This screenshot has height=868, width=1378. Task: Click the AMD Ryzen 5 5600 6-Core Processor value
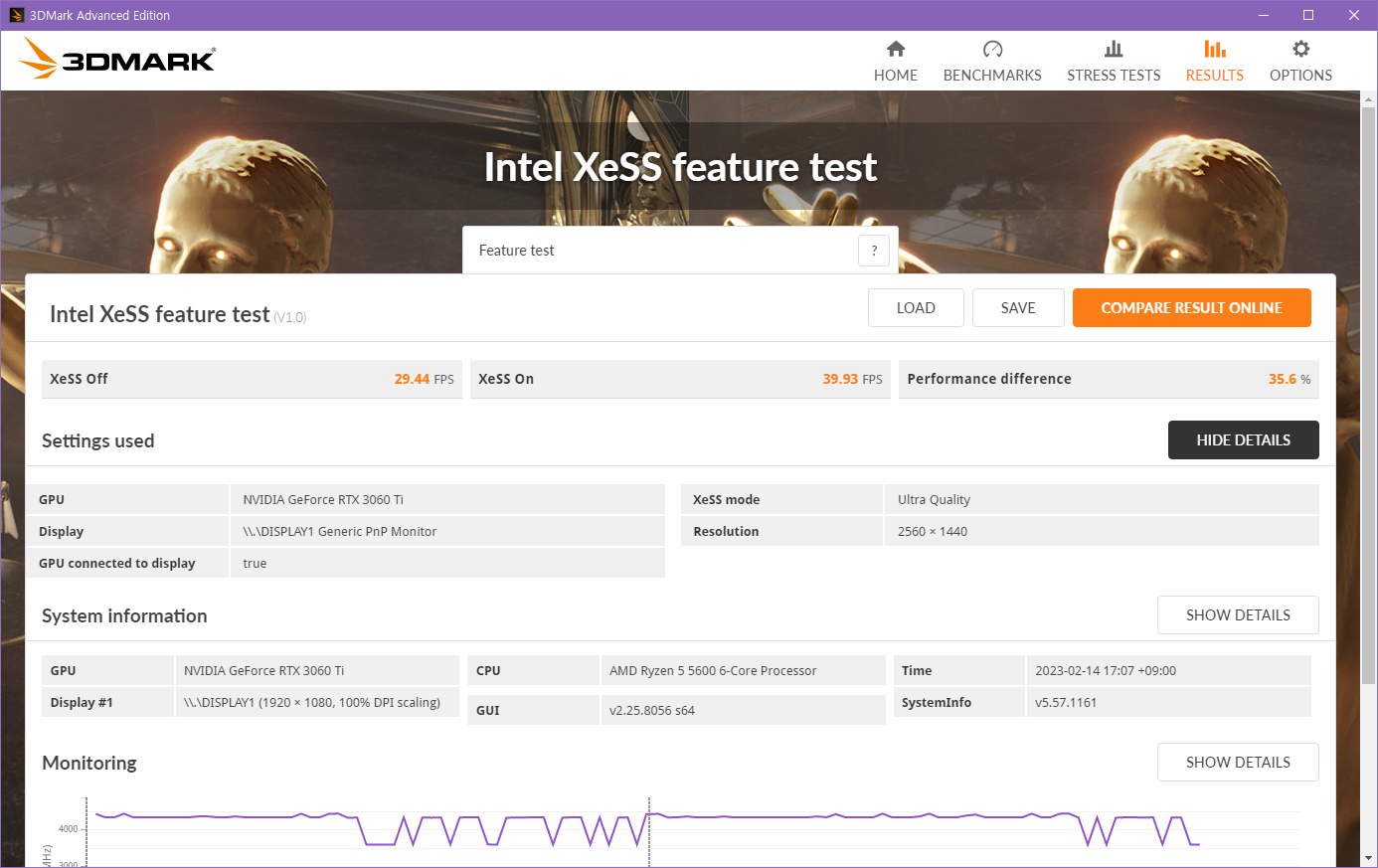coord(713,671)
